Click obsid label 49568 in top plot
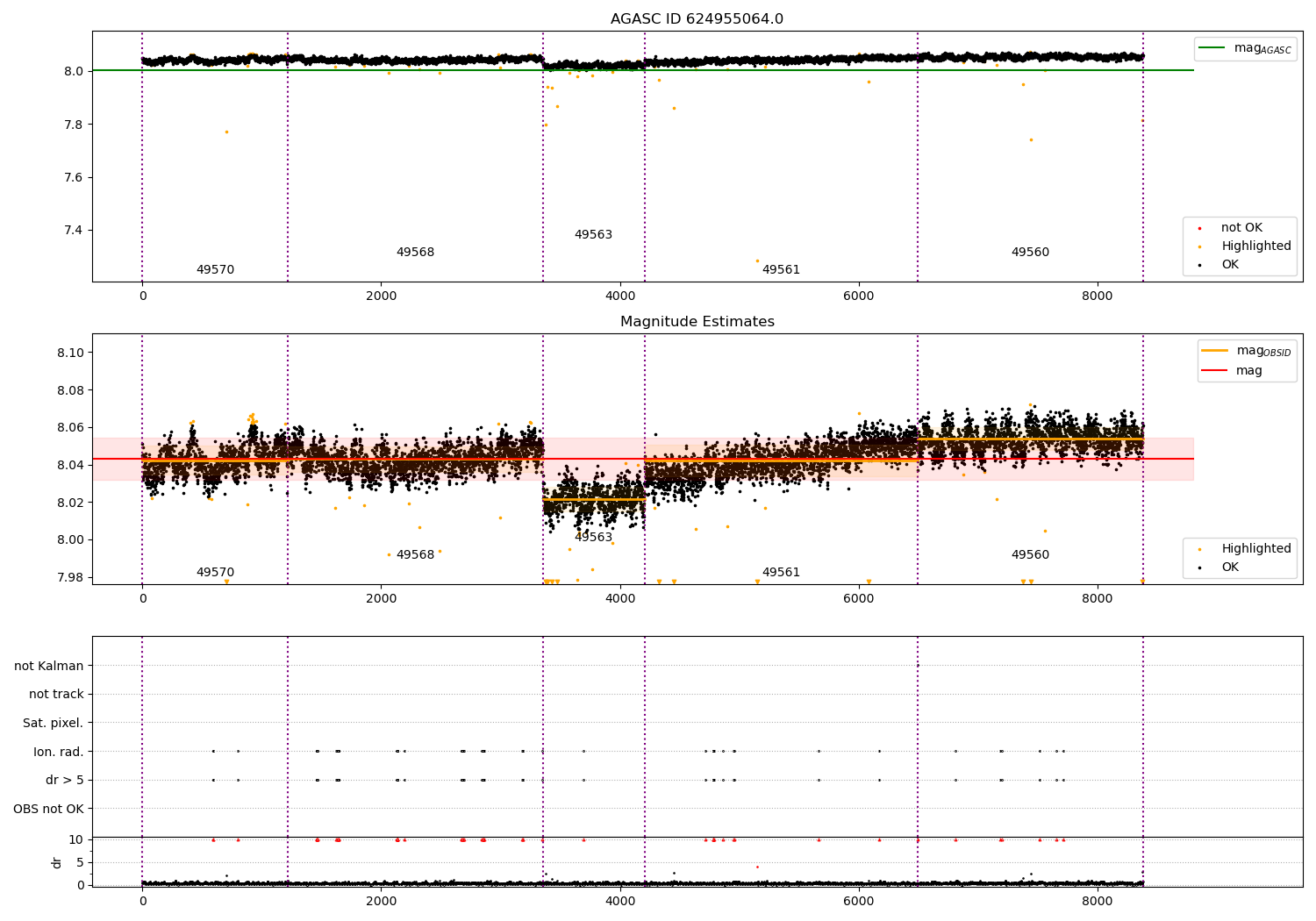This screenshot has height=921, width=1316. (x=415, y=253)
